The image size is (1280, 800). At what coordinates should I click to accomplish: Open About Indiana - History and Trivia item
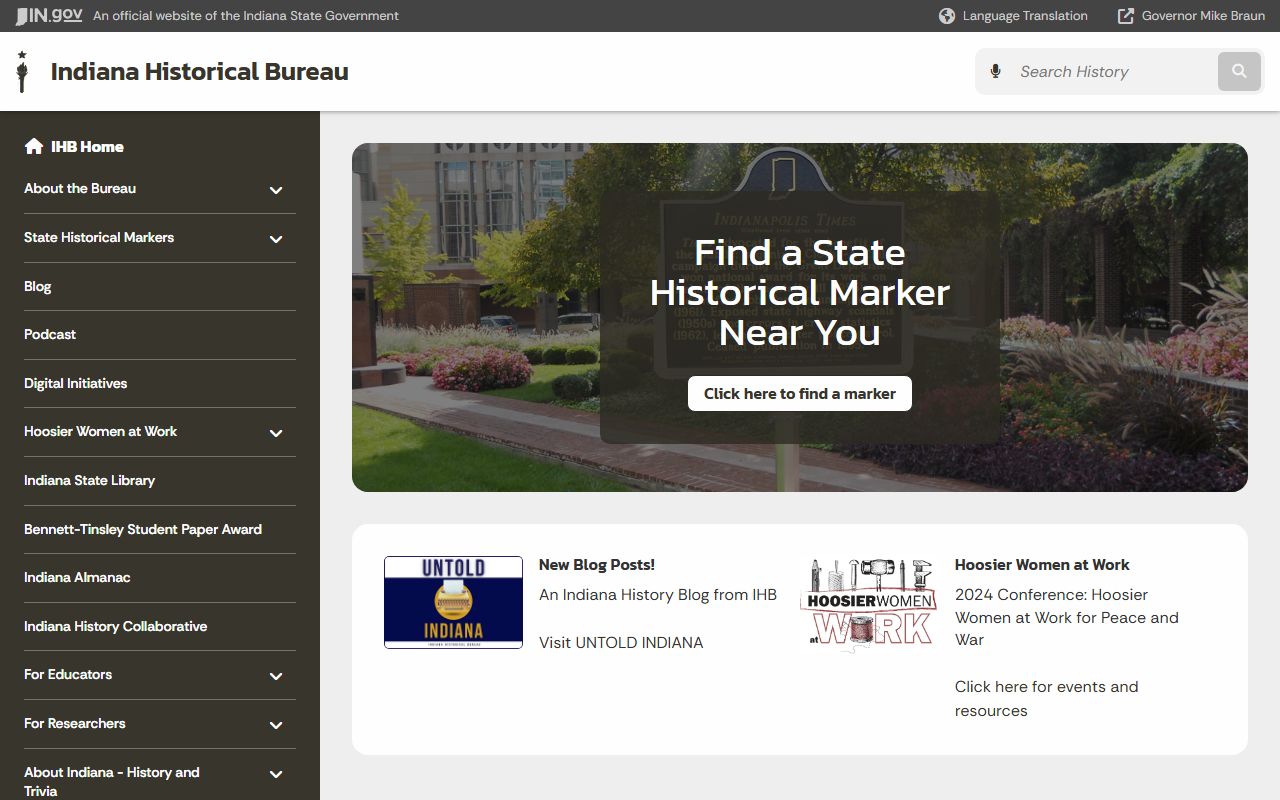[x=112, y=781]
